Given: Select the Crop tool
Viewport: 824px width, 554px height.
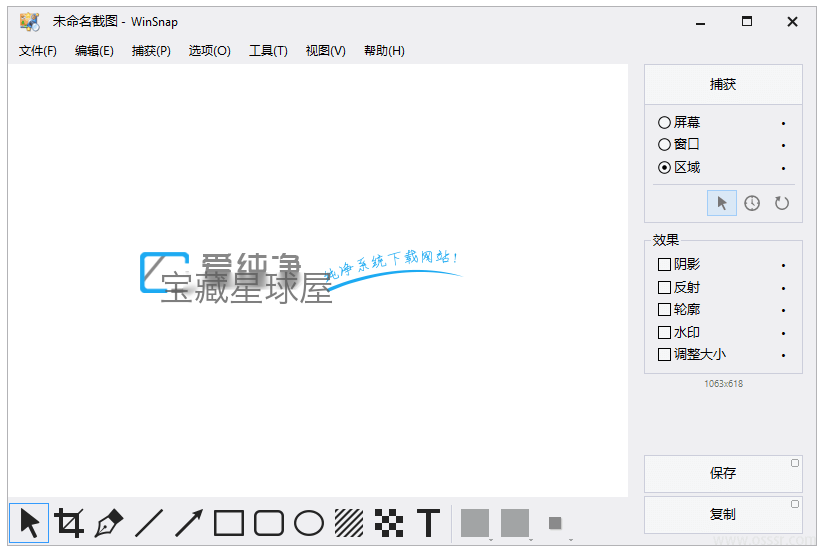Looking at the screenshot, I should [69, 523].
